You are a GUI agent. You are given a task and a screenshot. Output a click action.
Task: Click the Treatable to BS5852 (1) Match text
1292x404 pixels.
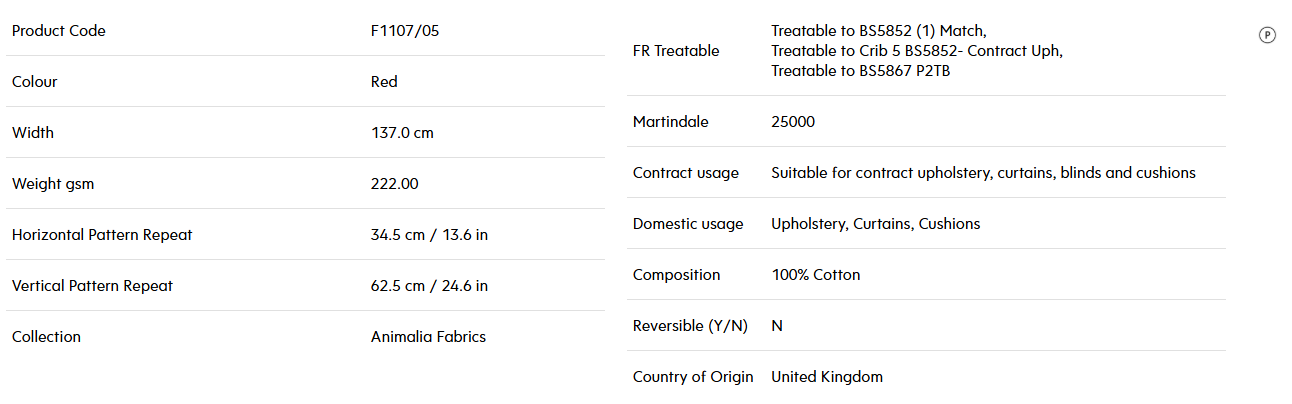pyautogui.click(x=879, y=31)
